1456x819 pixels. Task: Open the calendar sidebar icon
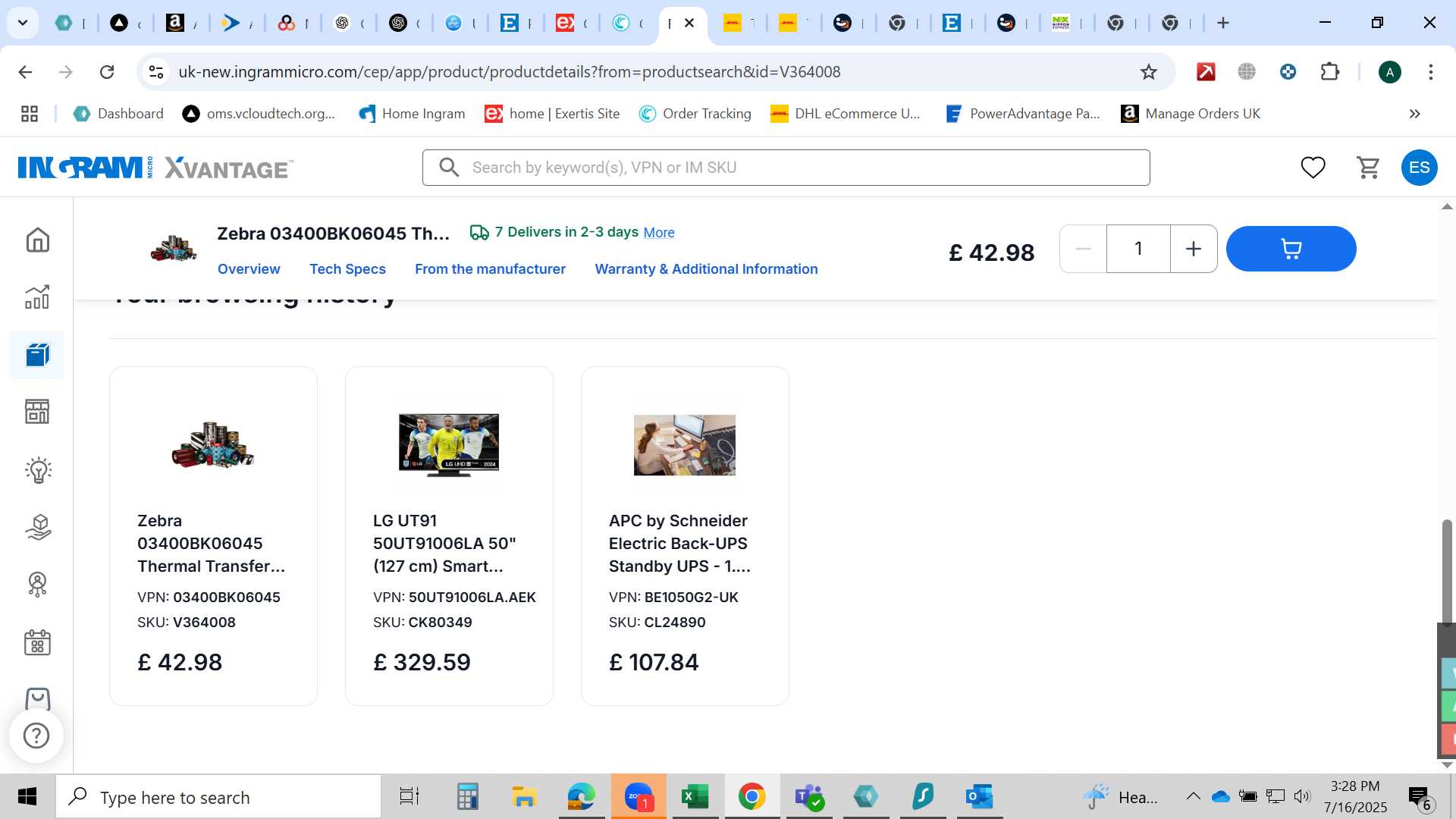(37, 642)
